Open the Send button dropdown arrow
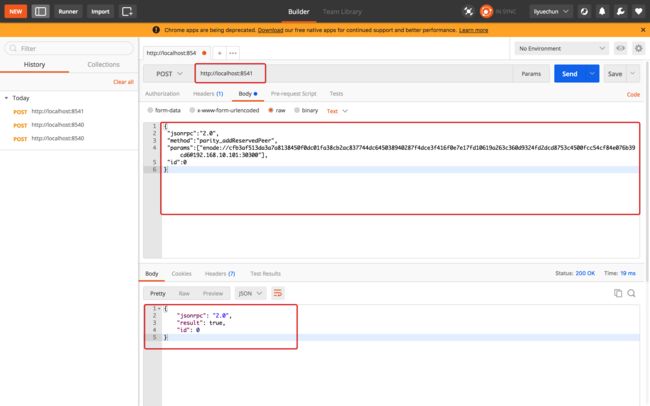Image resolution: width=650 pixels, height=406 pixels. [592, 73]
